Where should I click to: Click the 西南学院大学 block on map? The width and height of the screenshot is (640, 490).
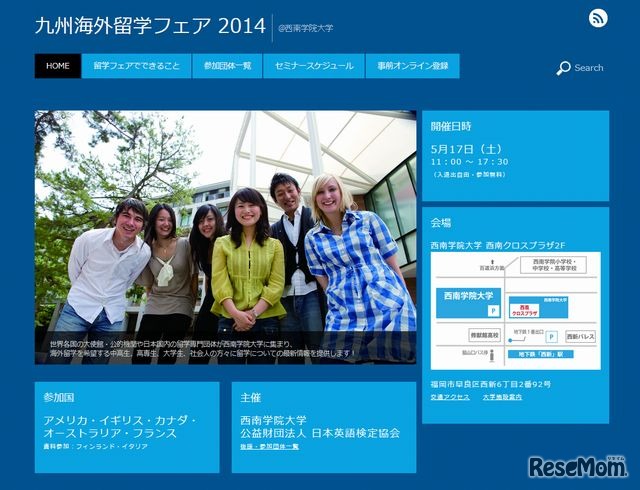click(x=468, y=303)
